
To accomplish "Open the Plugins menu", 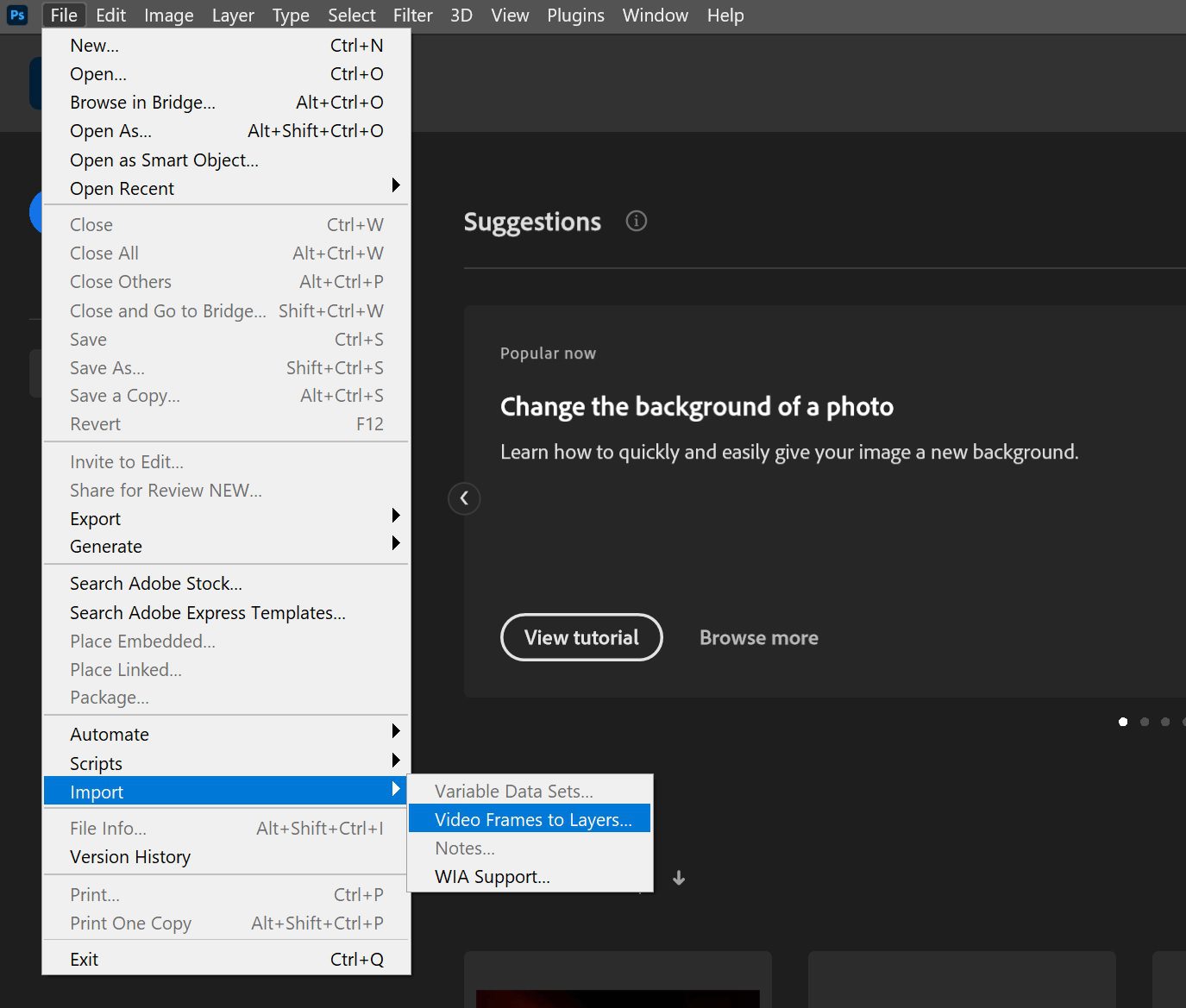I will (575, 16).
